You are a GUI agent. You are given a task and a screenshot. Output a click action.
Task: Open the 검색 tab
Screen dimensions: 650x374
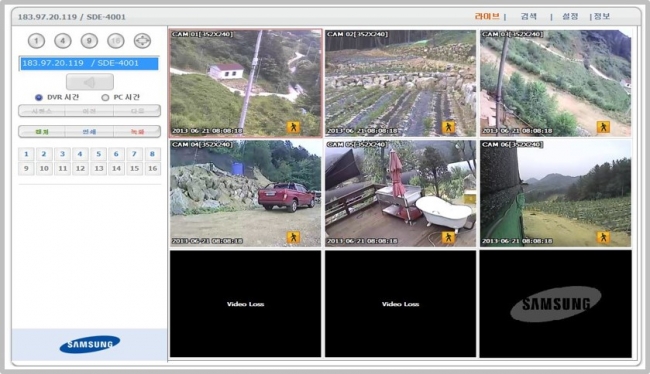(529, 16)
